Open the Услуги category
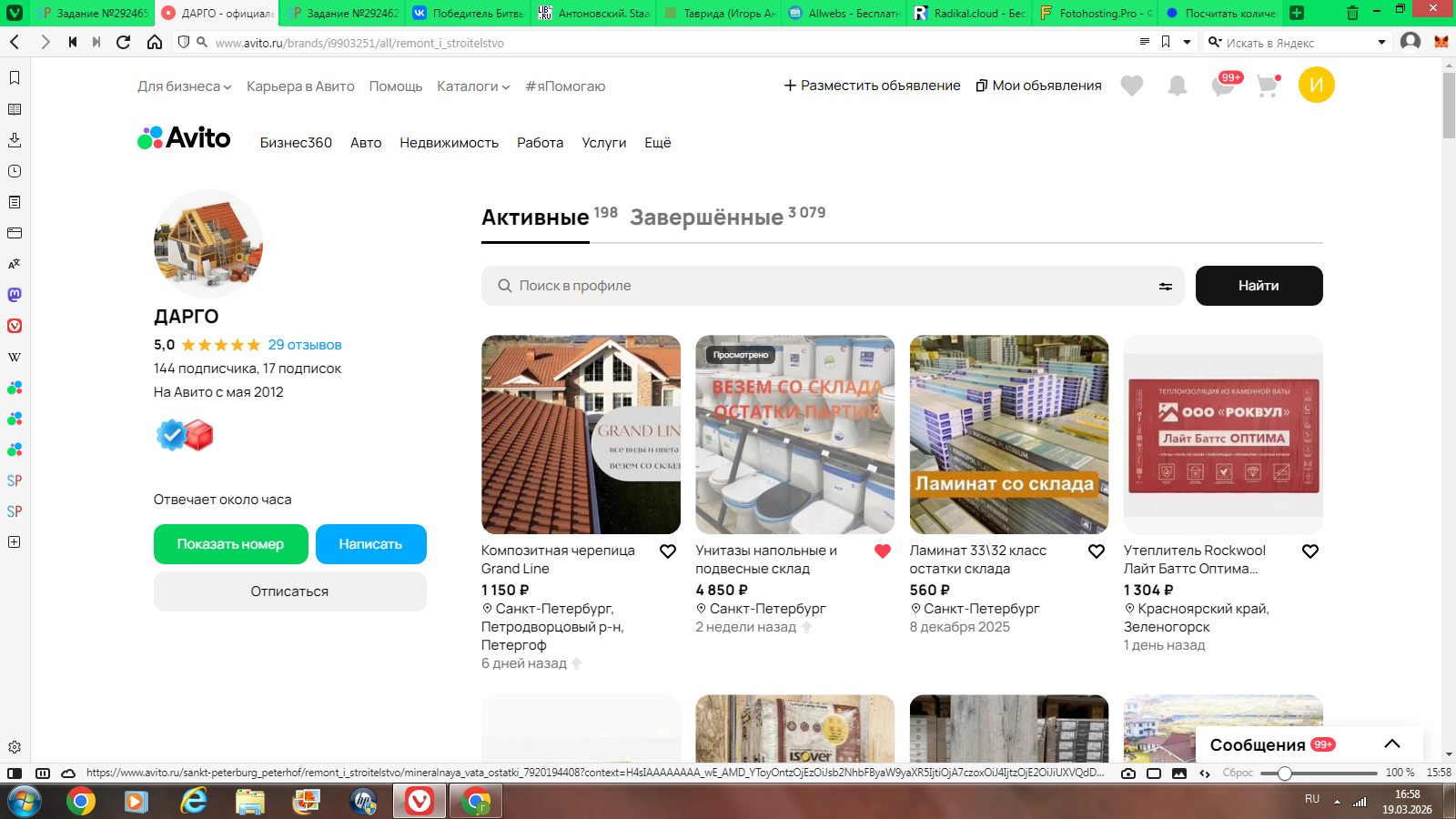The height and width of the screenshot is (819, 1456). click(x=604, y=143)
